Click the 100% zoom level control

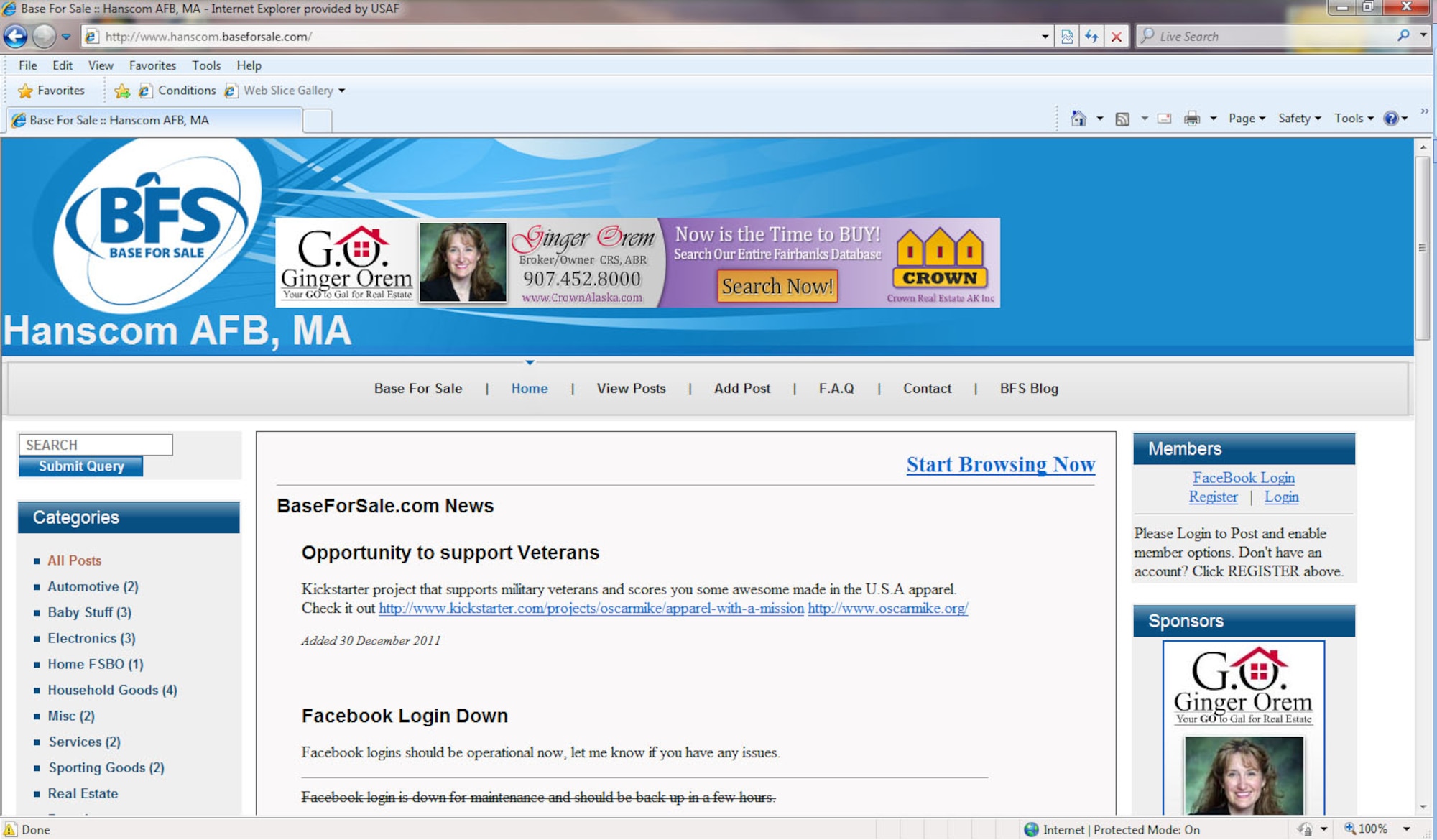pos(1366,829)
